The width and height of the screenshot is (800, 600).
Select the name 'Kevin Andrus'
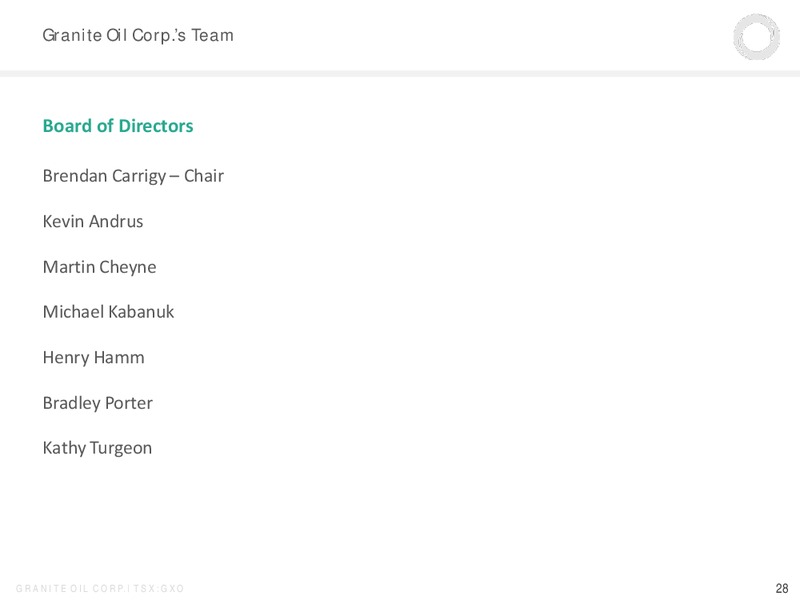coord(93,221)
